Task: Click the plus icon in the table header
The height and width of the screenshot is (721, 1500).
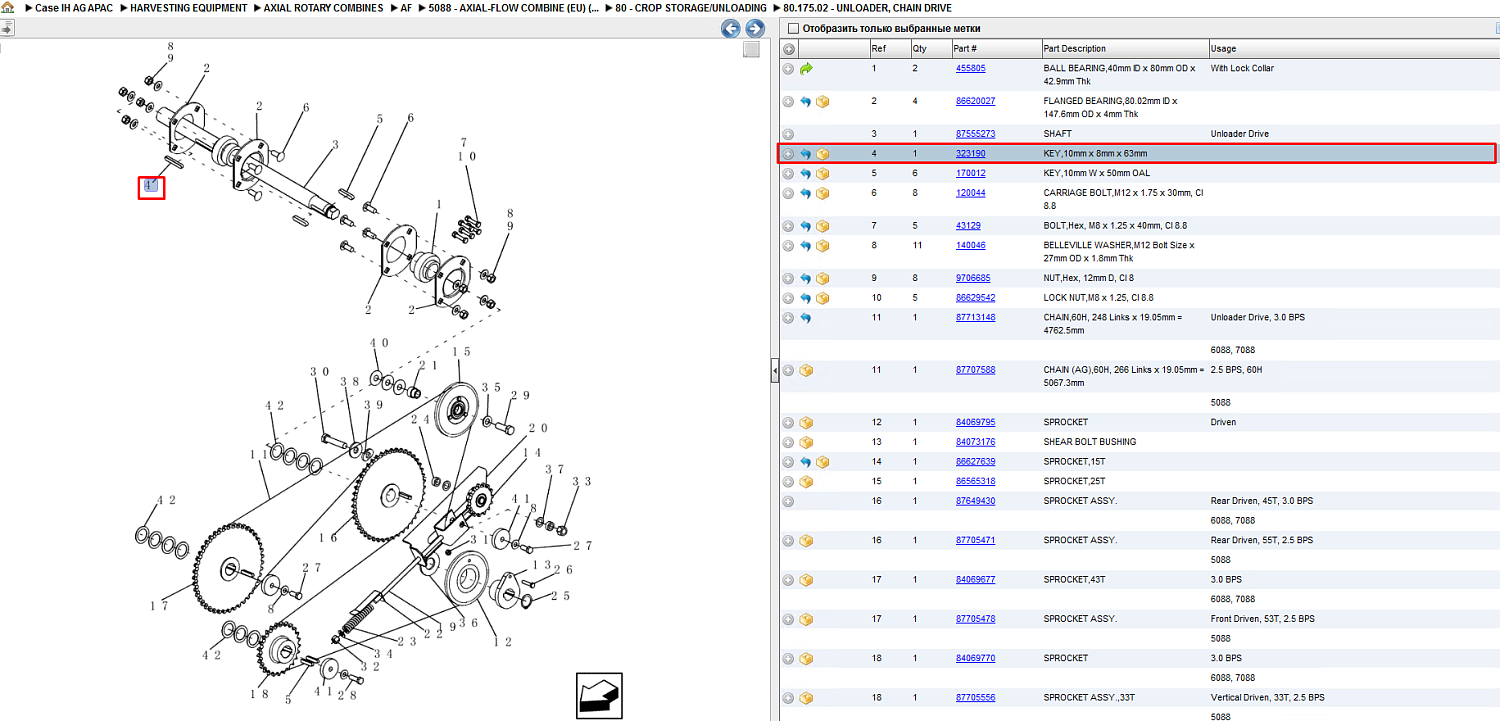Action: 789,49
